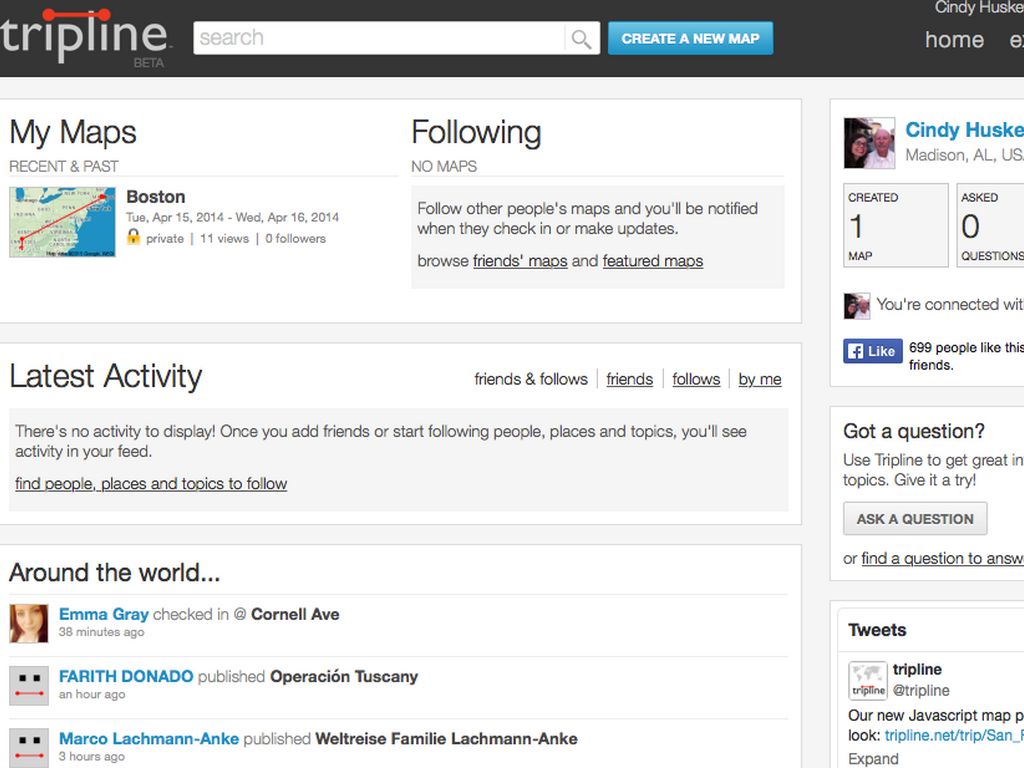Click the Facebook Like button
Screen dimensions: 1024x768
click(872, 351)
